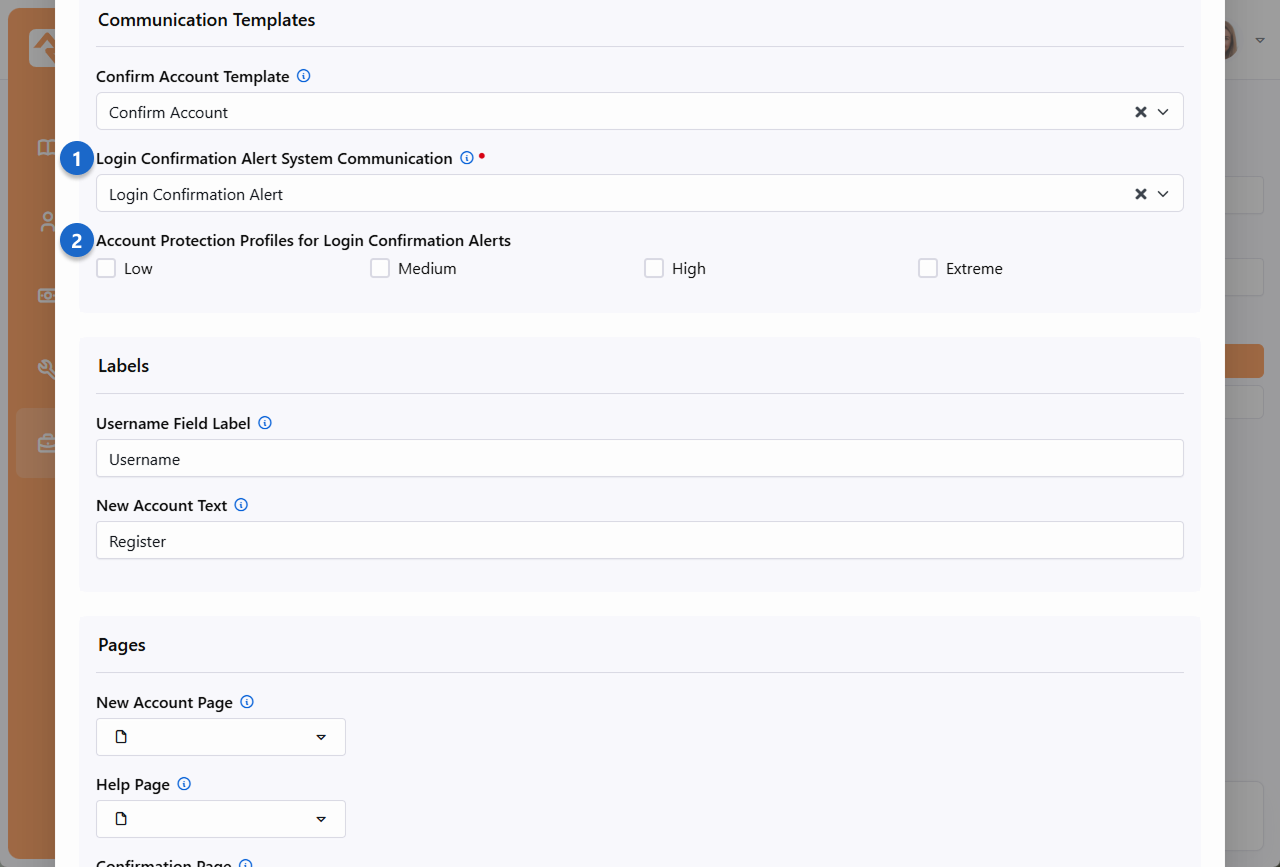This screenshot has height=867, width=1280.
Task: Click info icon beside Confirm Account Template
Action: [x=304, y=76]
